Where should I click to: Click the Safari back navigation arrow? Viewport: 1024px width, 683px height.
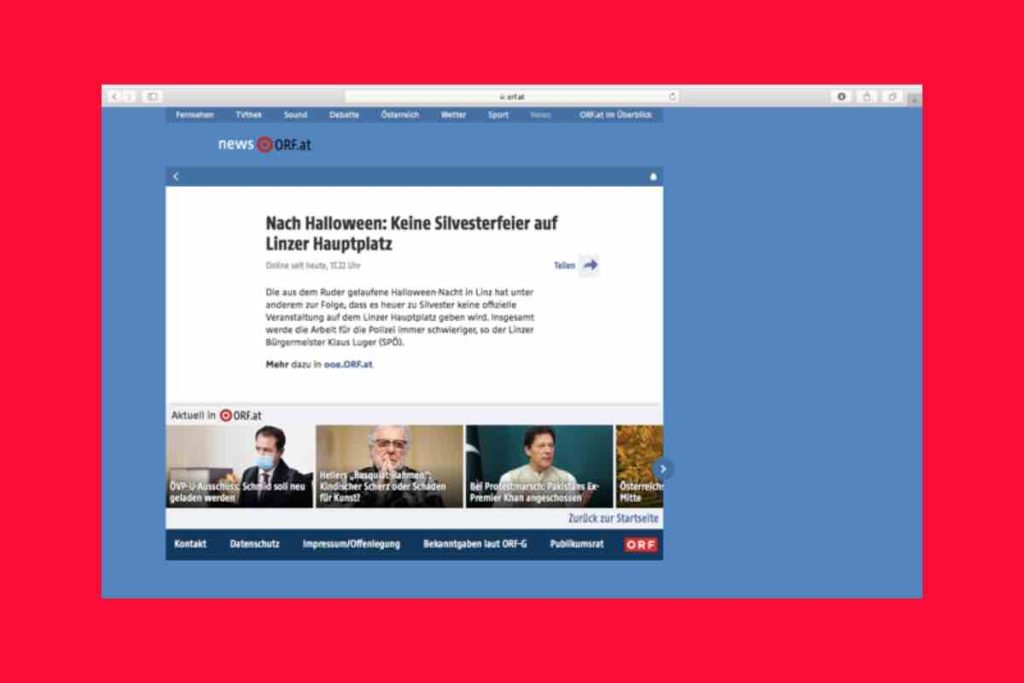click(113, 97)
